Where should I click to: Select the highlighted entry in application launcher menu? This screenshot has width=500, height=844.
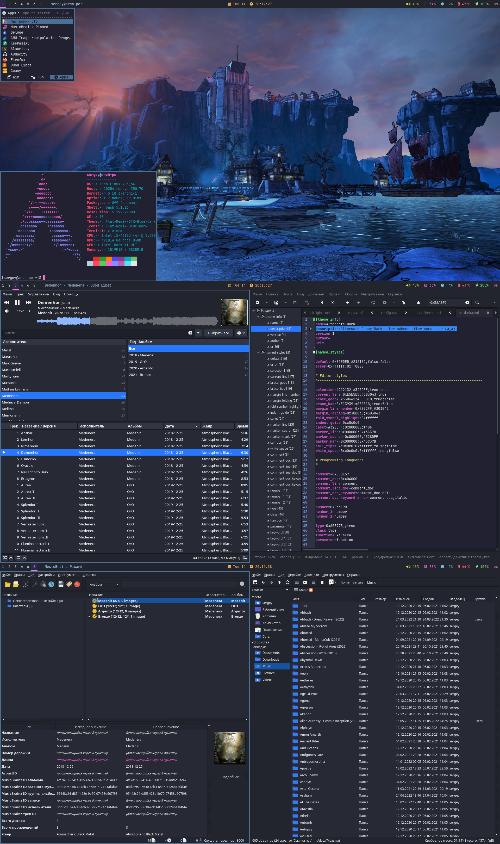coord(37,21)
